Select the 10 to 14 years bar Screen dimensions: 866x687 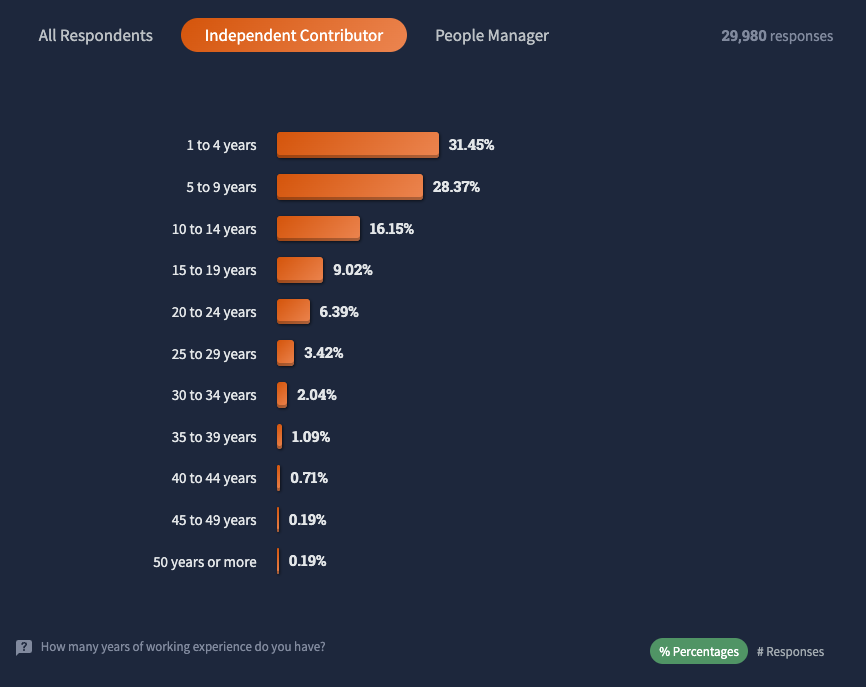point(318,229)
